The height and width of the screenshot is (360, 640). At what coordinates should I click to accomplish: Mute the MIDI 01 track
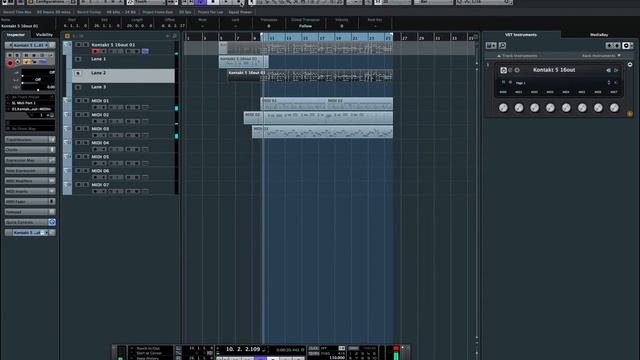(78, 101)
